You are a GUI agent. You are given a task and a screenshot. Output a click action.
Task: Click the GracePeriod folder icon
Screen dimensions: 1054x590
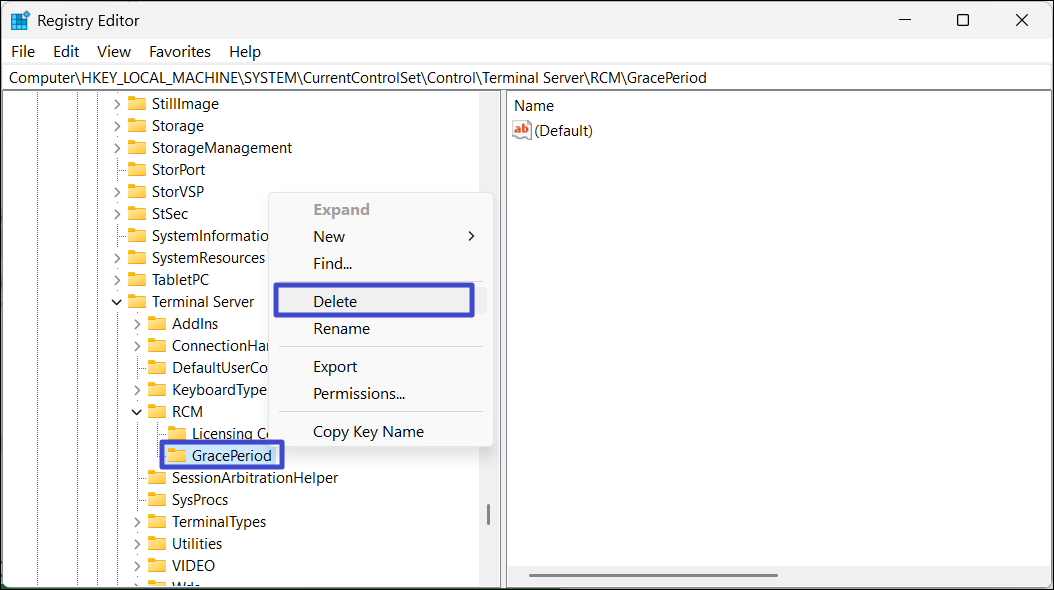pyautogui.click(x=177, y=456)
